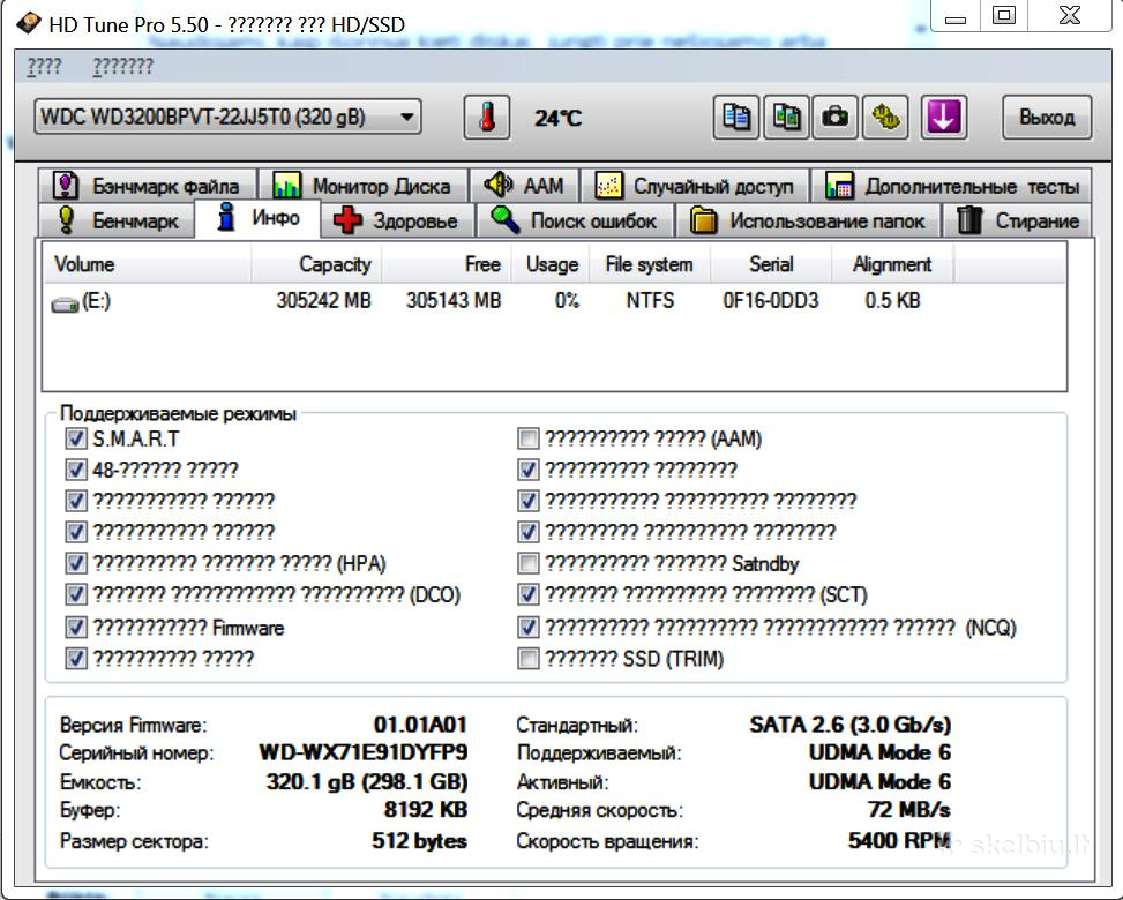Open the first menu bar item
Image resolution: width=1123 pixels, height=900 pixels.
pos(44,67)
